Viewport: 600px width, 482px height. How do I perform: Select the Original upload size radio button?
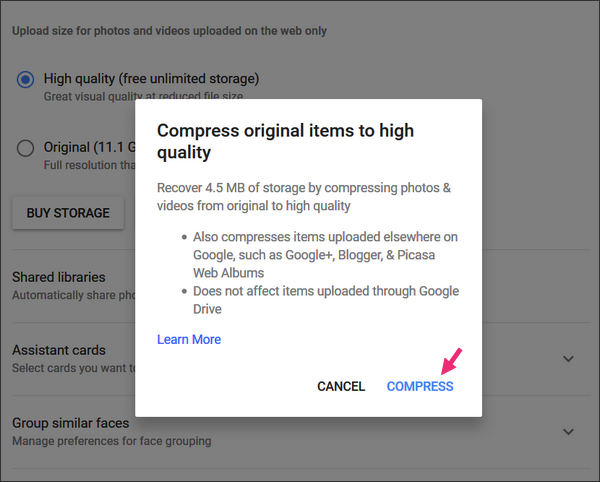click(x=25, y=148)
